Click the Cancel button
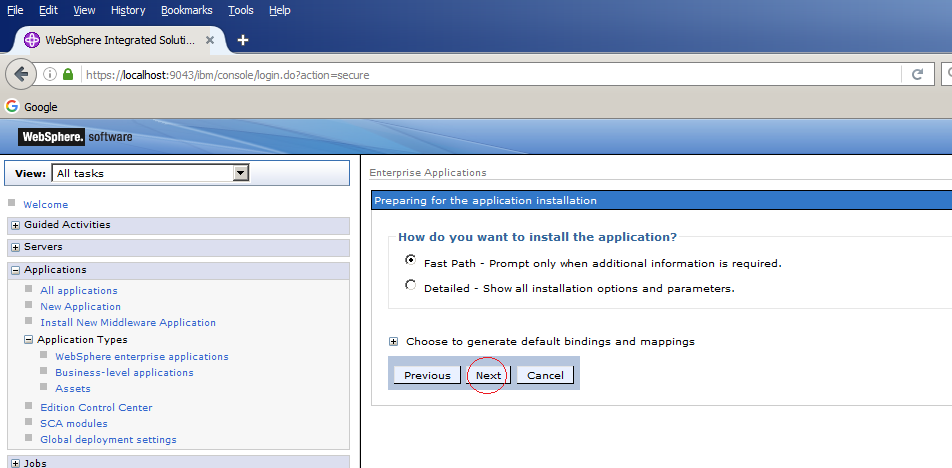This screenshot has width=952, height=468. tap(545, 375)
